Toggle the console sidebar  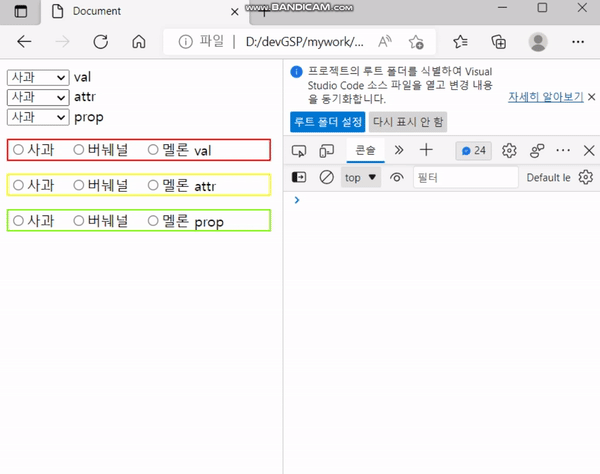299,178
